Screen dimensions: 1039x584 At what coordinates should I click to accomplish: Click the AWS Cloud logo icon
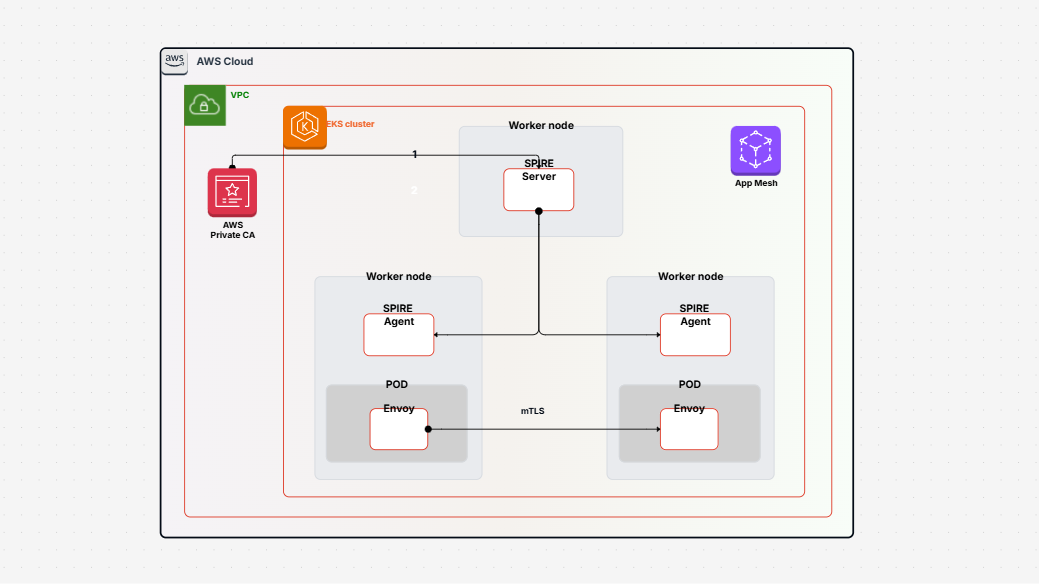(174, 61)
